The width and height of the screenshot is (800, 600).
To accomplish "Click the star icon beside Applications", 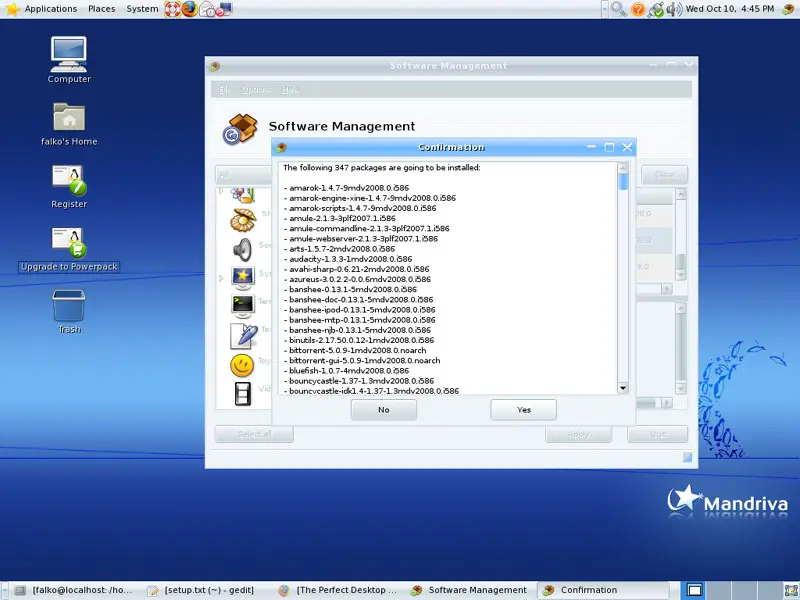I will pyautogui.click(x=12, y=9).
